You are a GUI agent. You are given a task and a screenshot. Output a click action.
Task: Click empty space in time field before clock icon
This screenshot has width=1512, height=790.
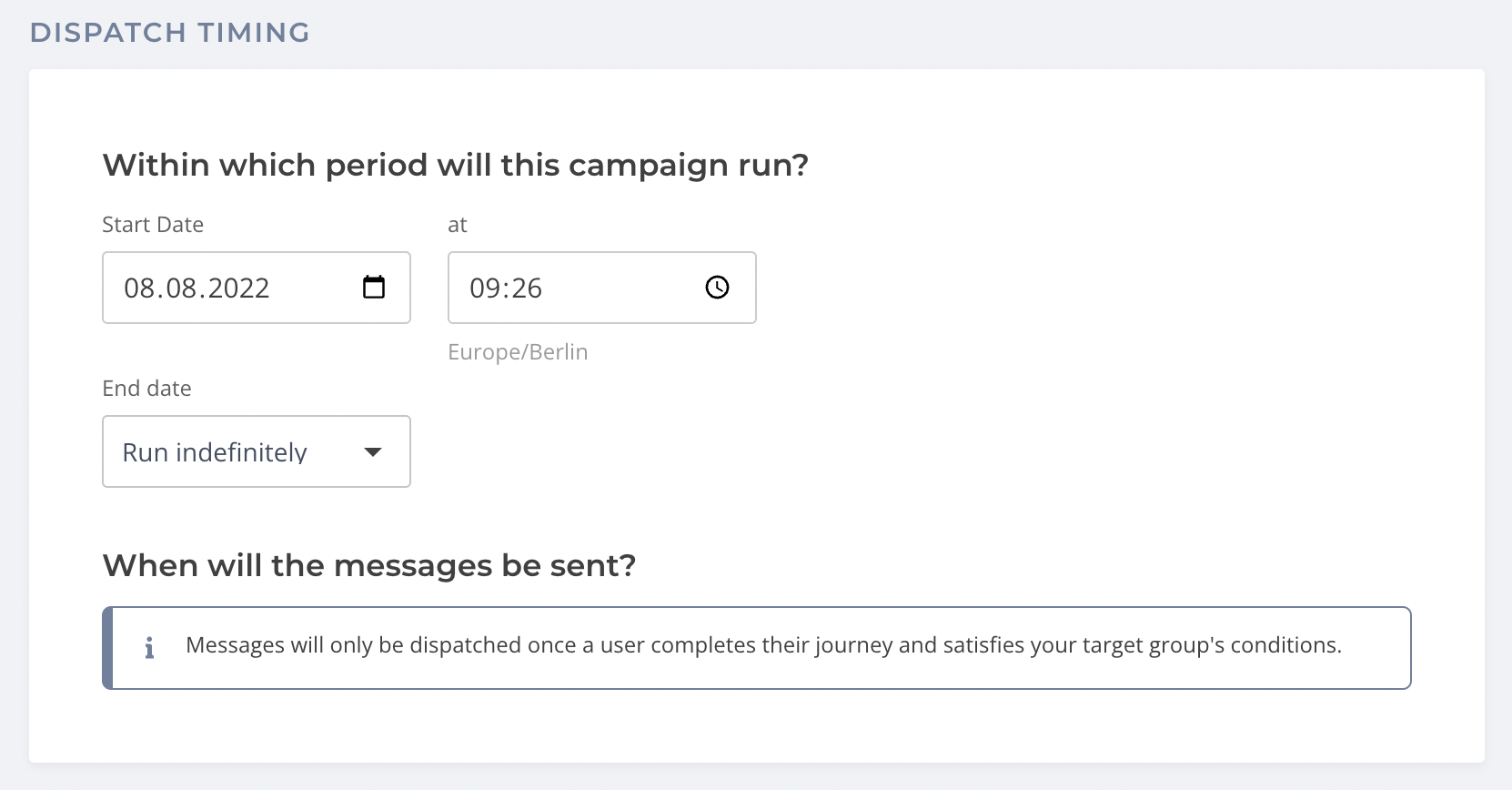tap(623, 288)
